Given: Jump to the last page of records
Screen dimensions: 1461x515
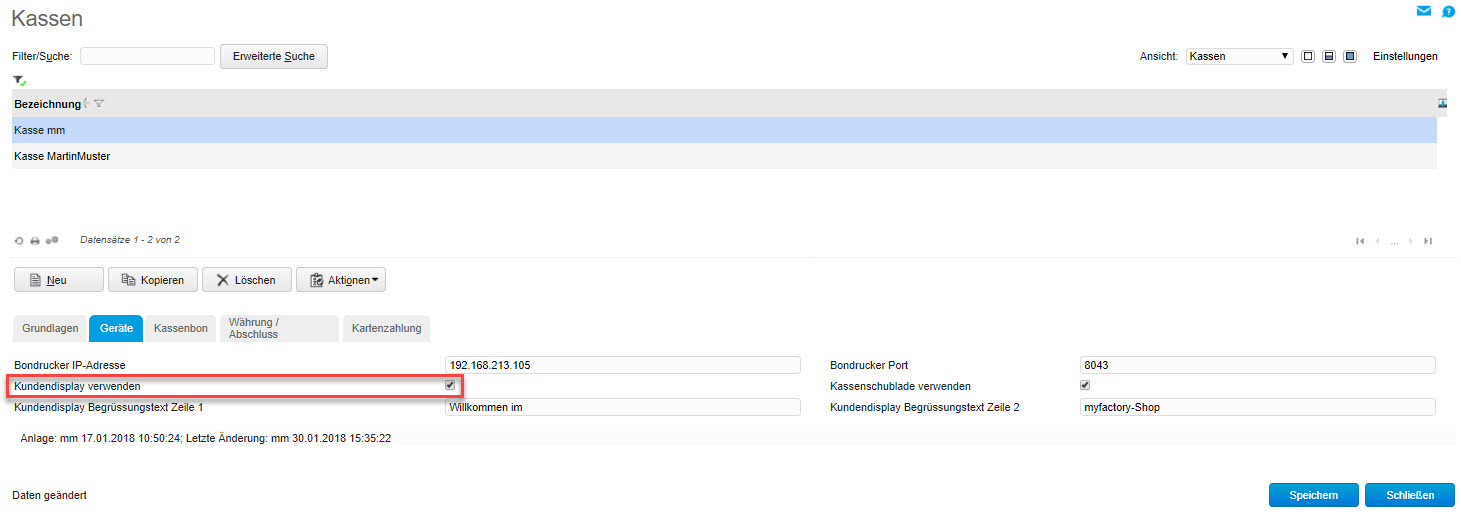Looking at the screenshot, I should coord(1428,241).
